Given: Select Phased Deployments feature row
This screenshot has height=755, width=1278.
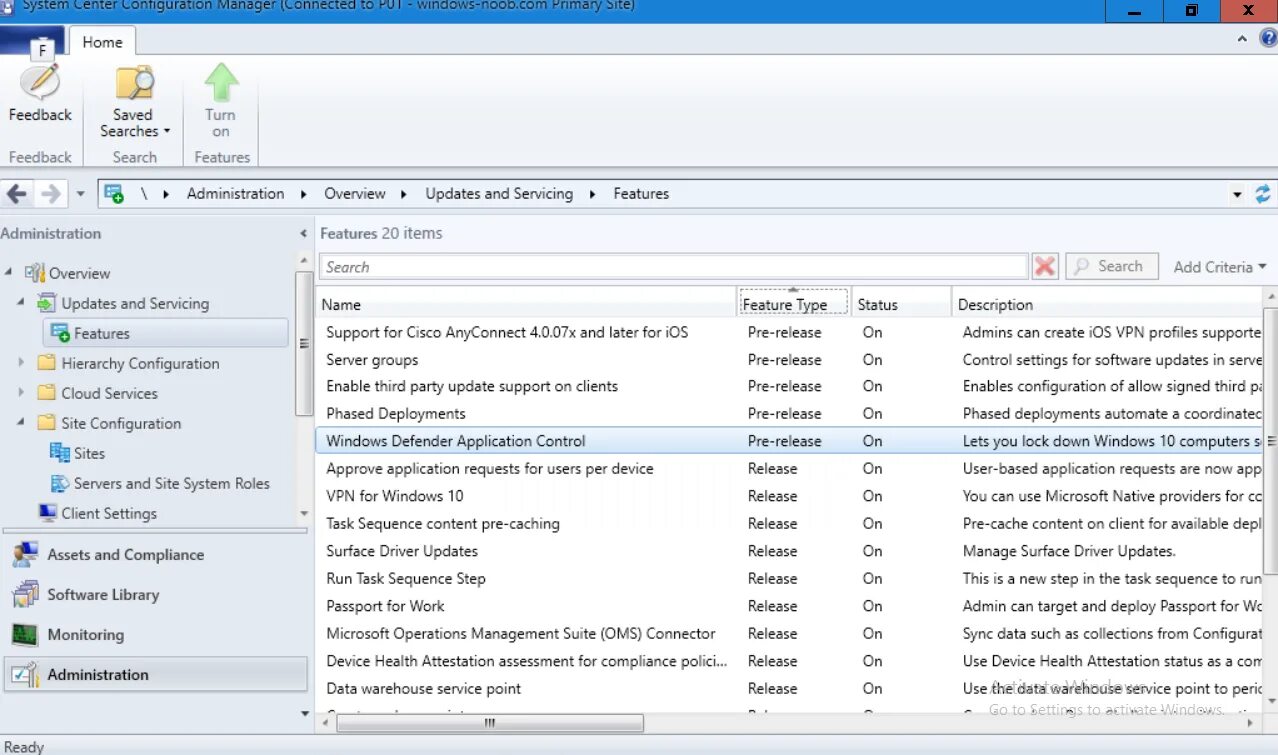Looking at the screenshot, I should (790, 413).
